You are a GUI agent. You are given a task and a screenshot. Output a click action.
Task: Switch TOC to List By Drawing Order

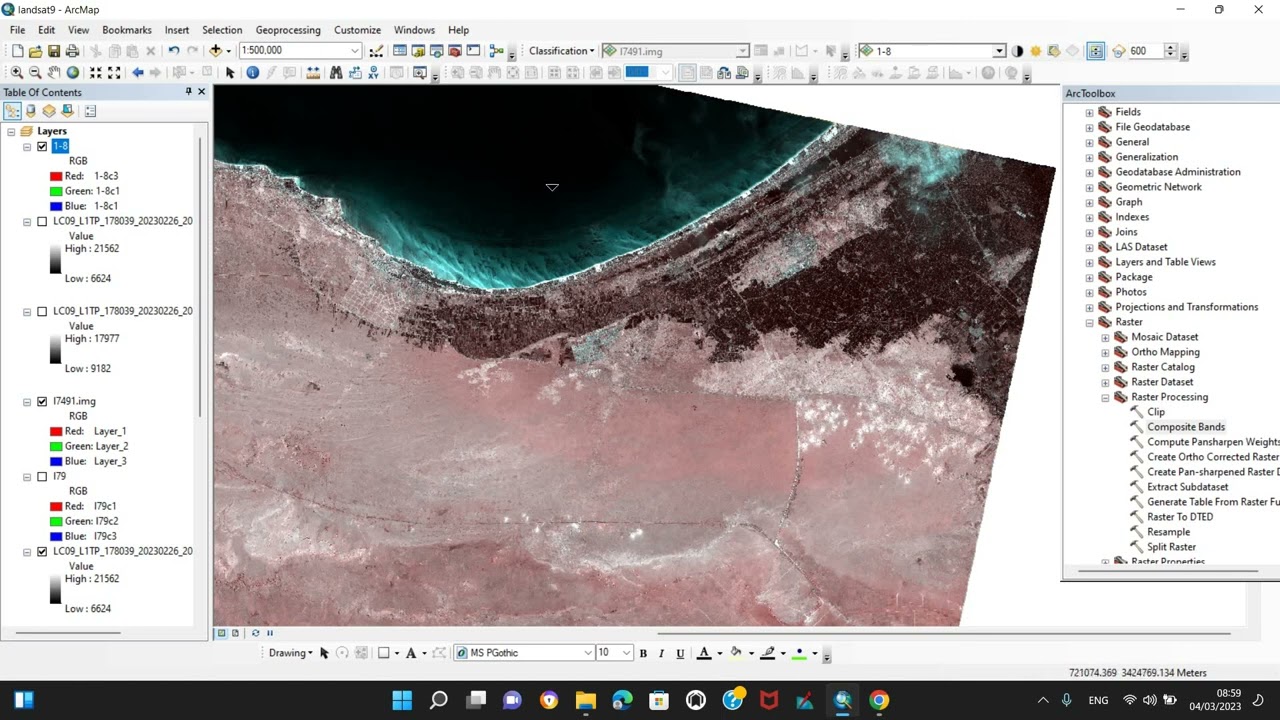[13, 111]
